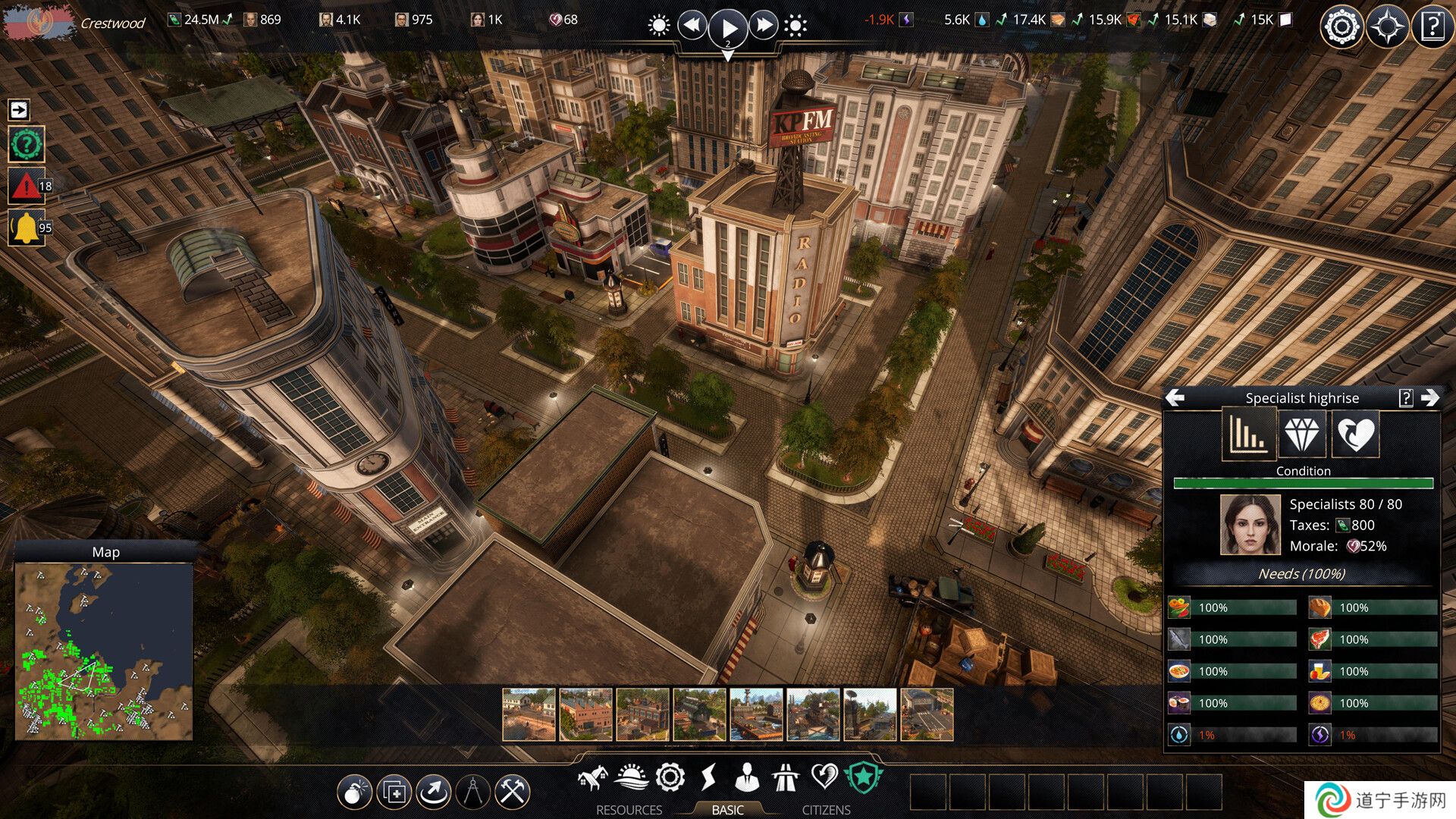Switch to the CITIZENS tab
This screenshot has width=1456, height=819.
tap(826, 809)
